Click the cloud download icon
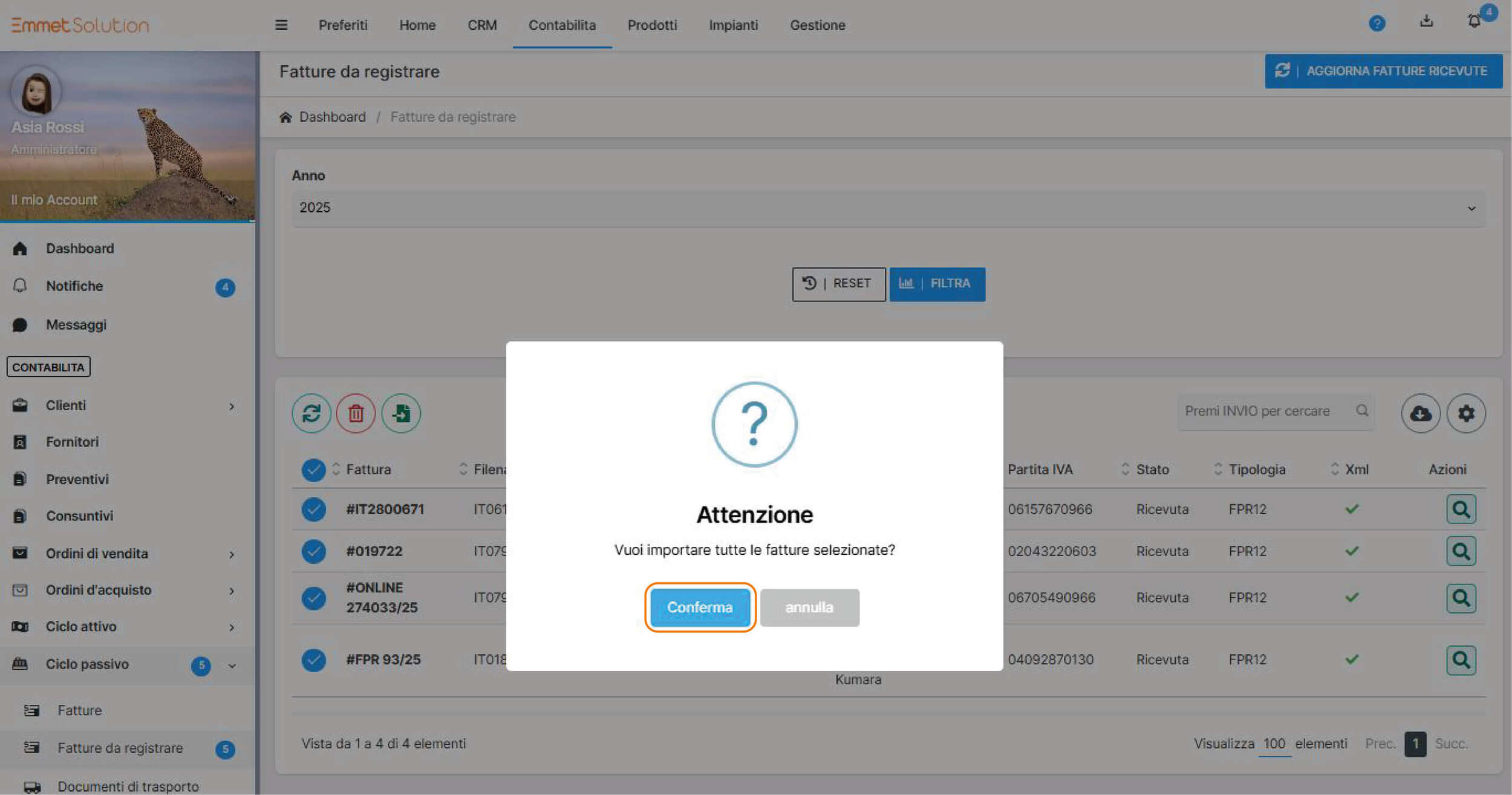 click(1420, 413)
